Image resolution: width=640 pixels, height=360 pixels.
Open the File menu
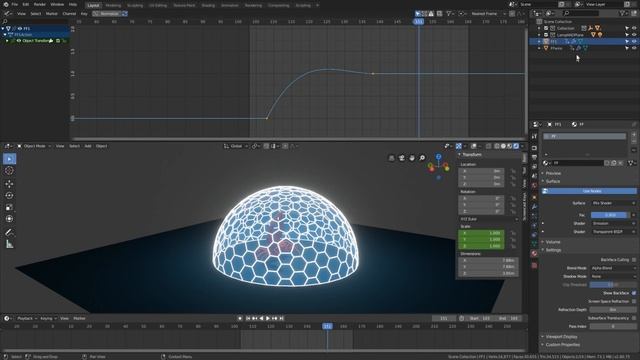pos(15,4)
